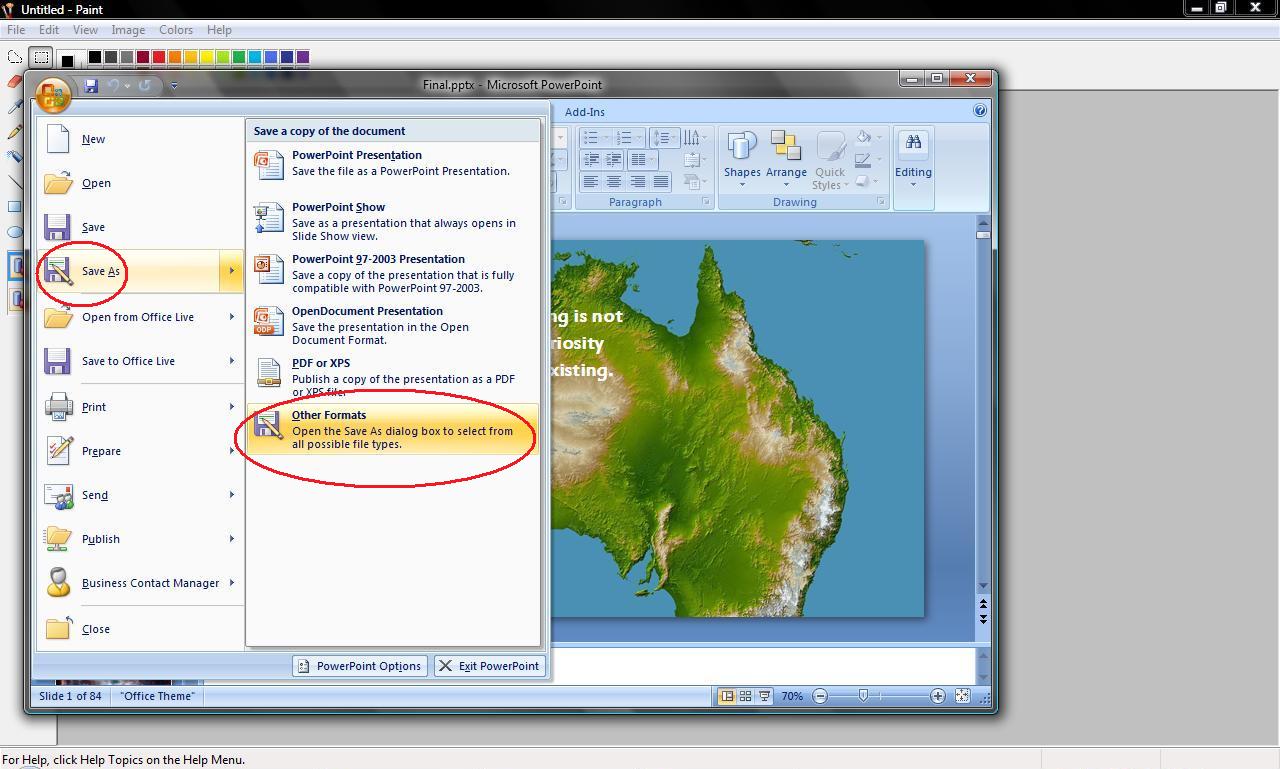The width and height of the screenshot is (1280, 769).
Task: Choose Close from the Office menu
Action: (x=140, y=629)
